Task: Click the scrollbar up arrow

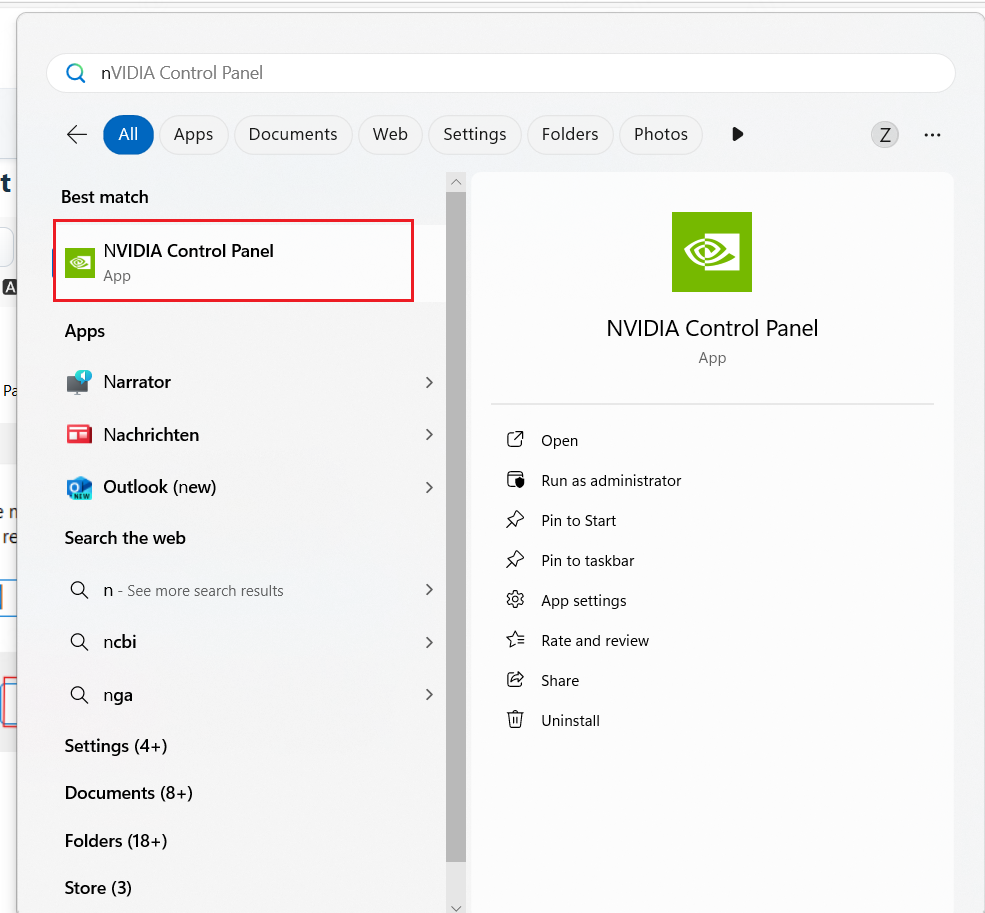Action: click(456, 182)
